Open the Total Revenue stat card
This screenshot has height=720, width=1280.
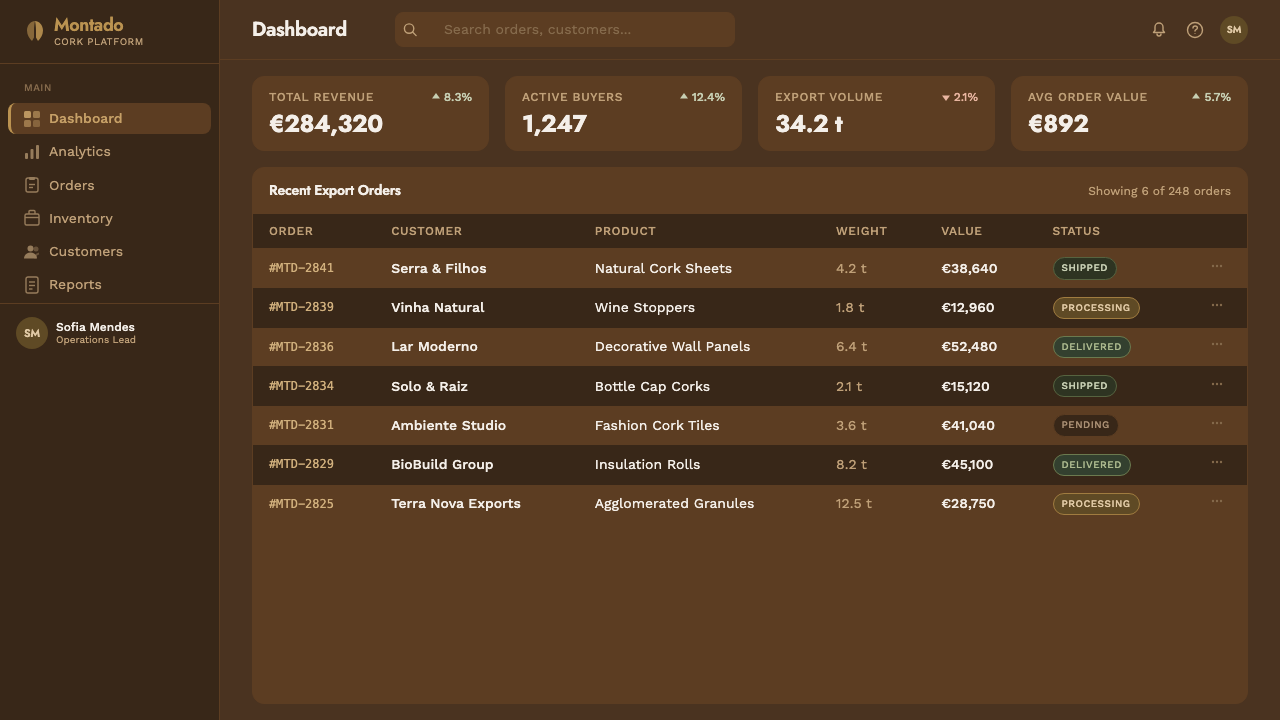click(x=370, y=113)
